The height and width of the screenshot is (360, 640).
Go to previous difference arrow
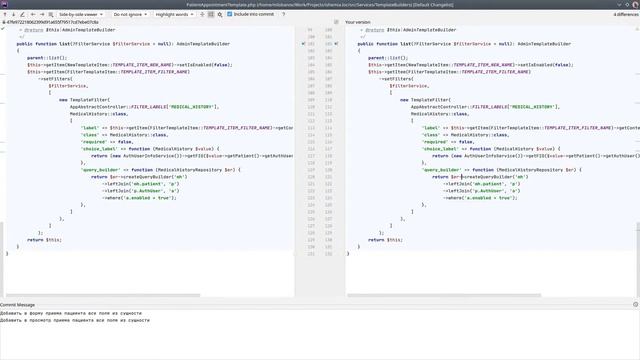point(5,14)
